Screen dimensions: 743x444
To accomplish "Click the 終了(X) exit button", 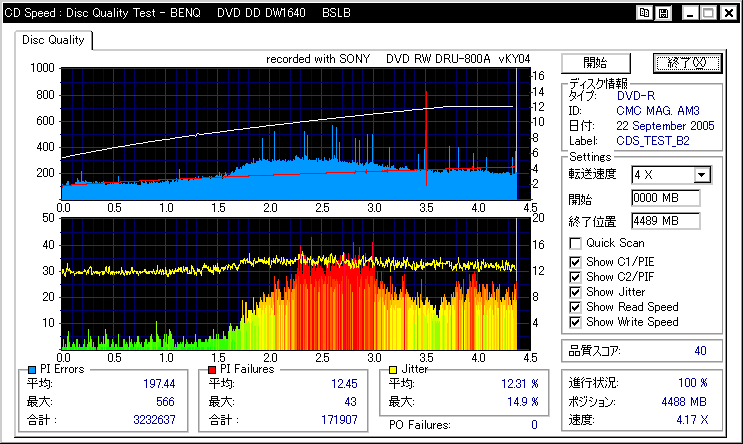I will click(687, 63).
